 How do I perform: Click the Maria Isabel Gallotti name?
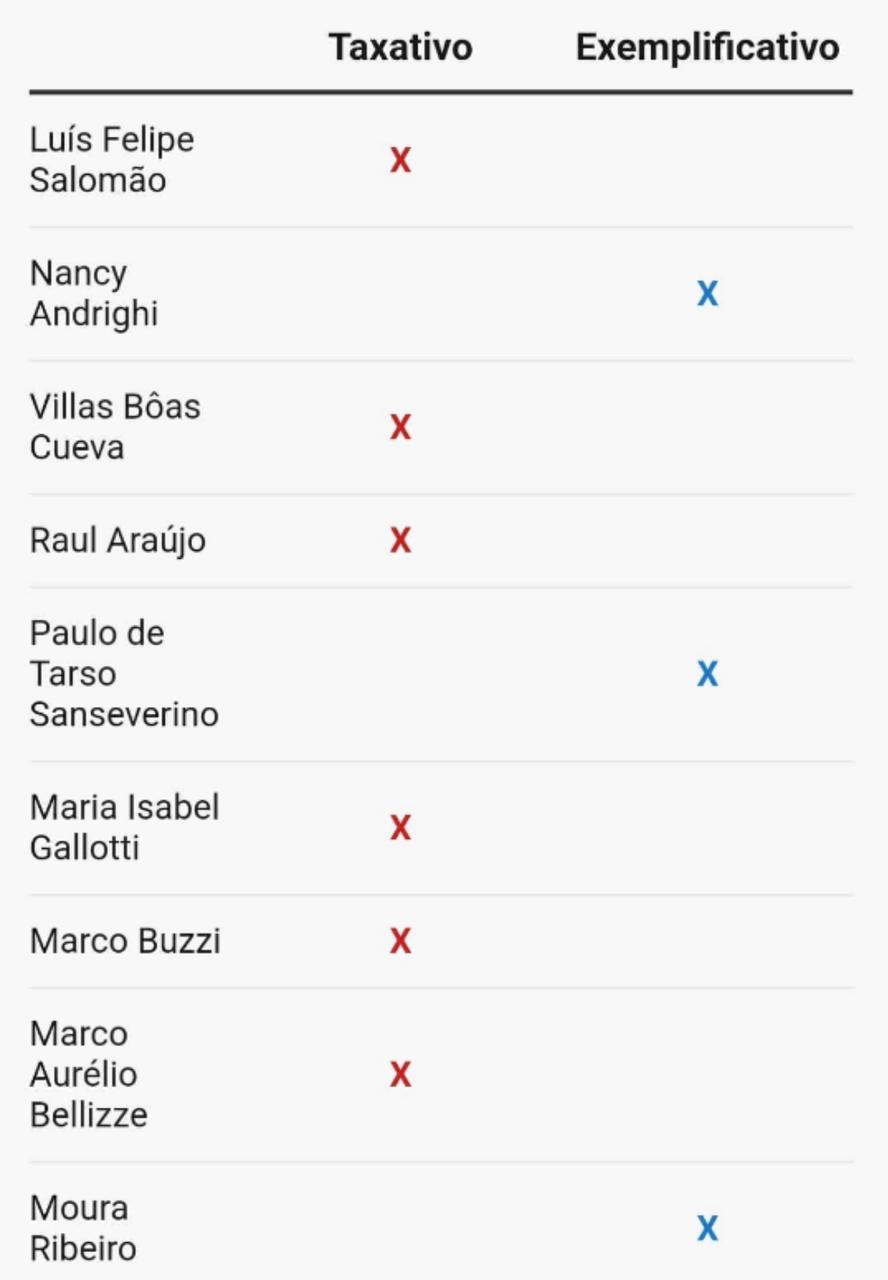tap(124, 828)
